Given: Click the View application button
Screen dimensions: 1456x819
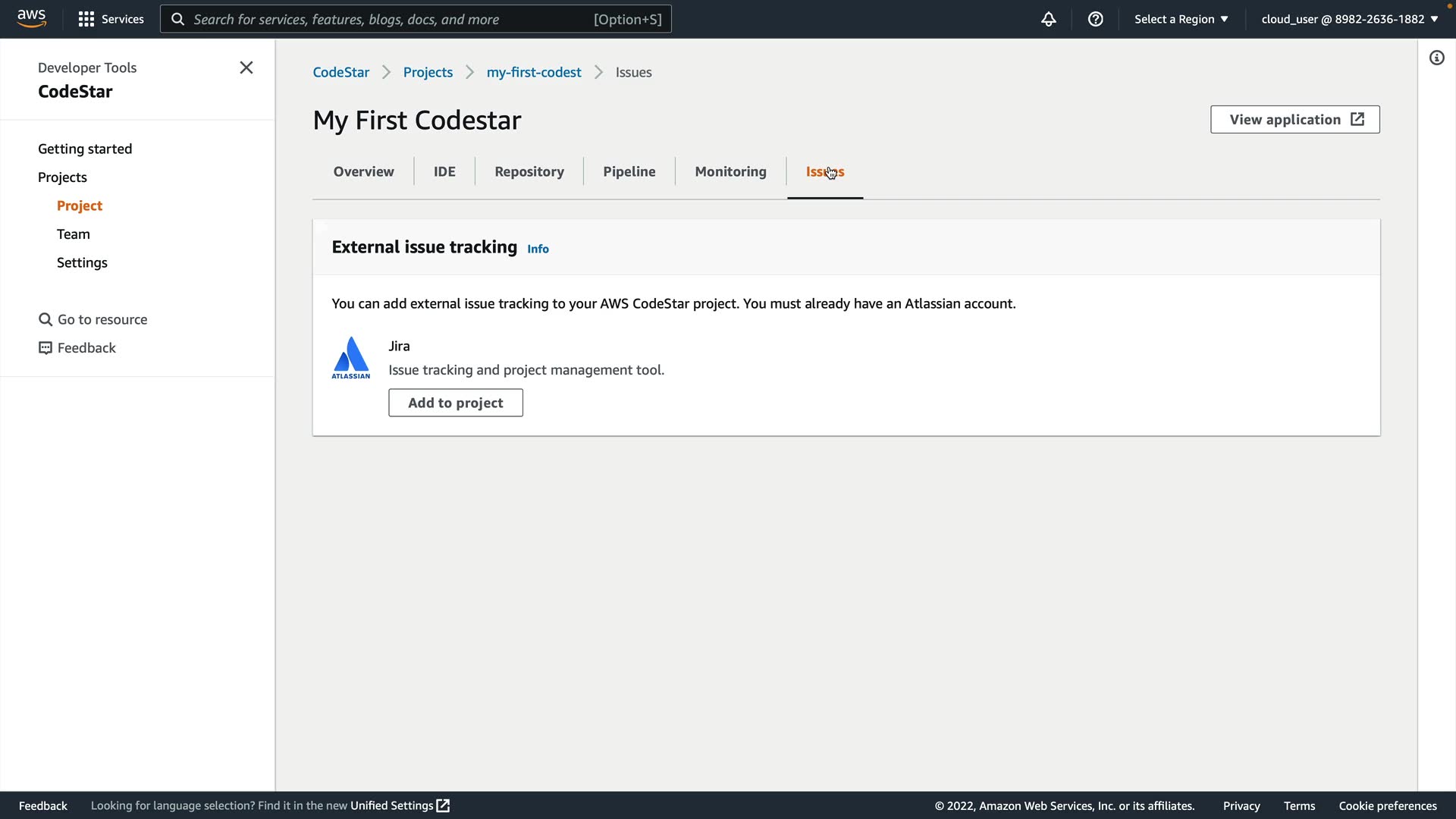Looking at the screenshot, I should (x=1294, y=120).
